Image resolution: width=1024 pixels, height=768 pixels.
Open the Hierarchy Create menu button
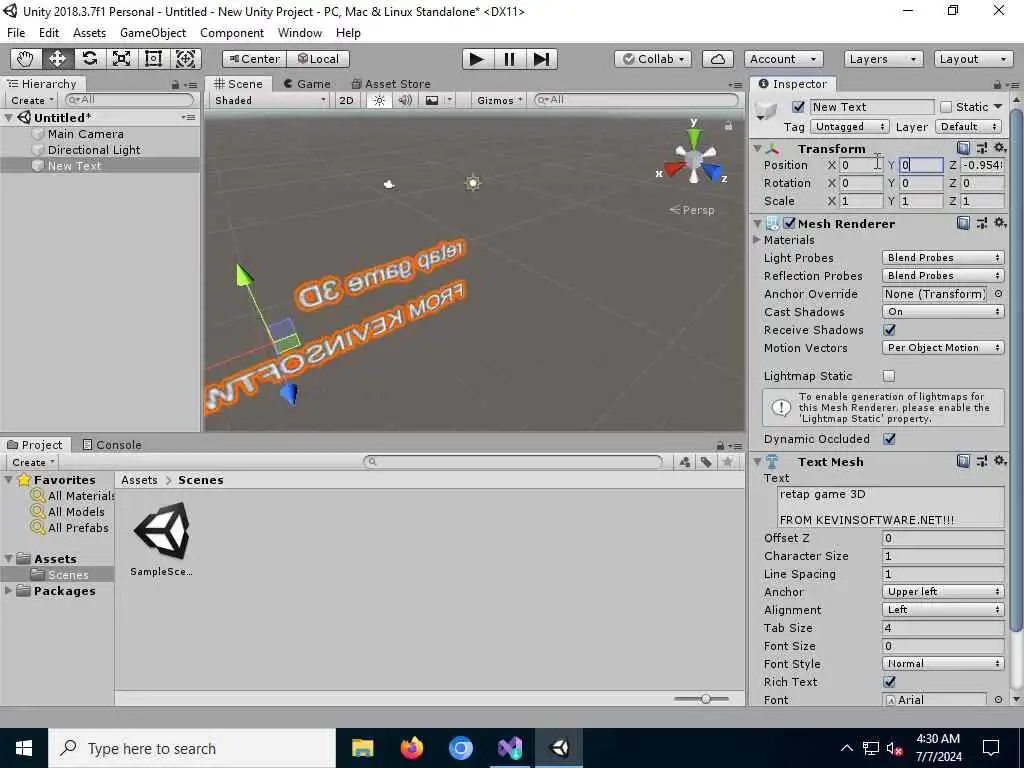click(x=32, y=100)
